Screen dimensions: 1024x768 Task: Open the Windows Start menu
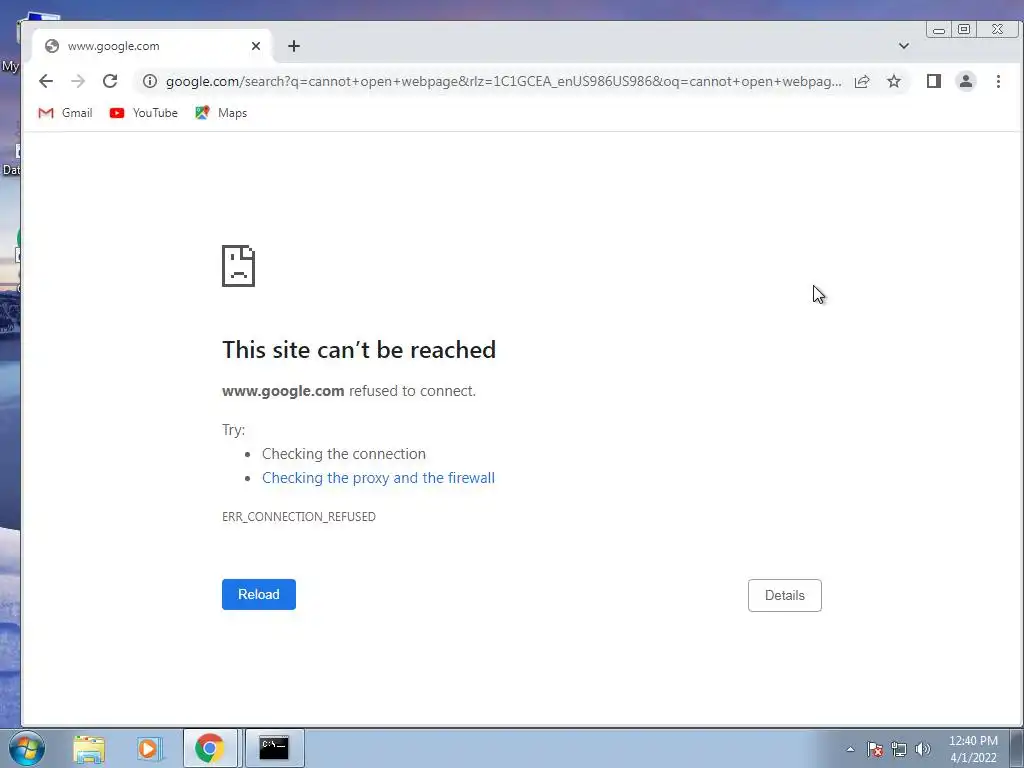[27, 748]
